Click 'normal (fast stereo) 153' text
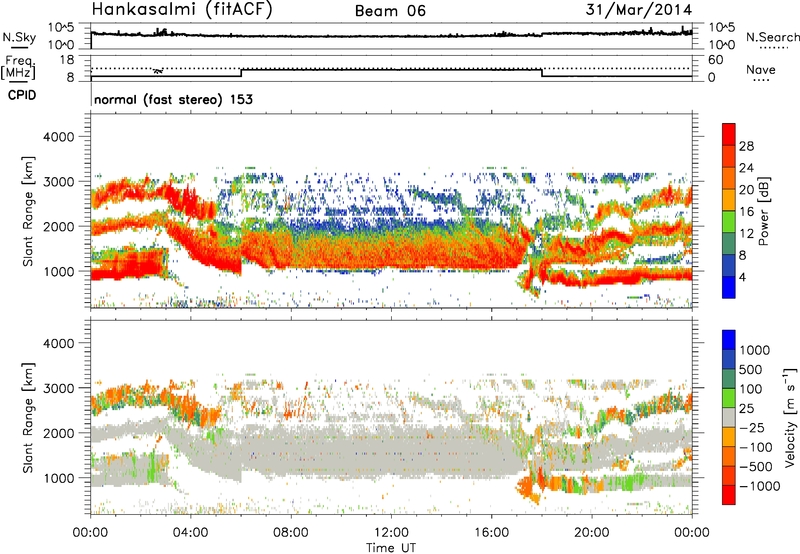Screen dimensions: 800x554 point(173,99)
